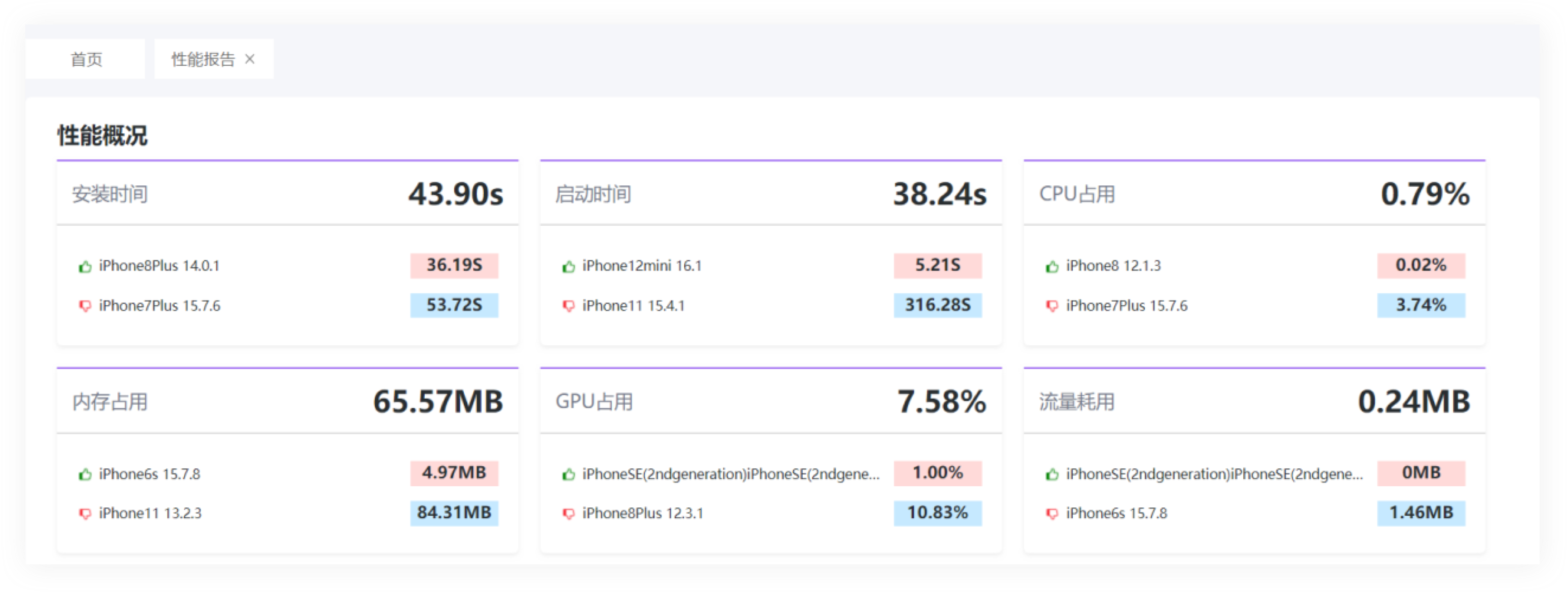
Task: Click thumbs-down icon next to iPhone11 15.4.1
Action: (568, 306)
